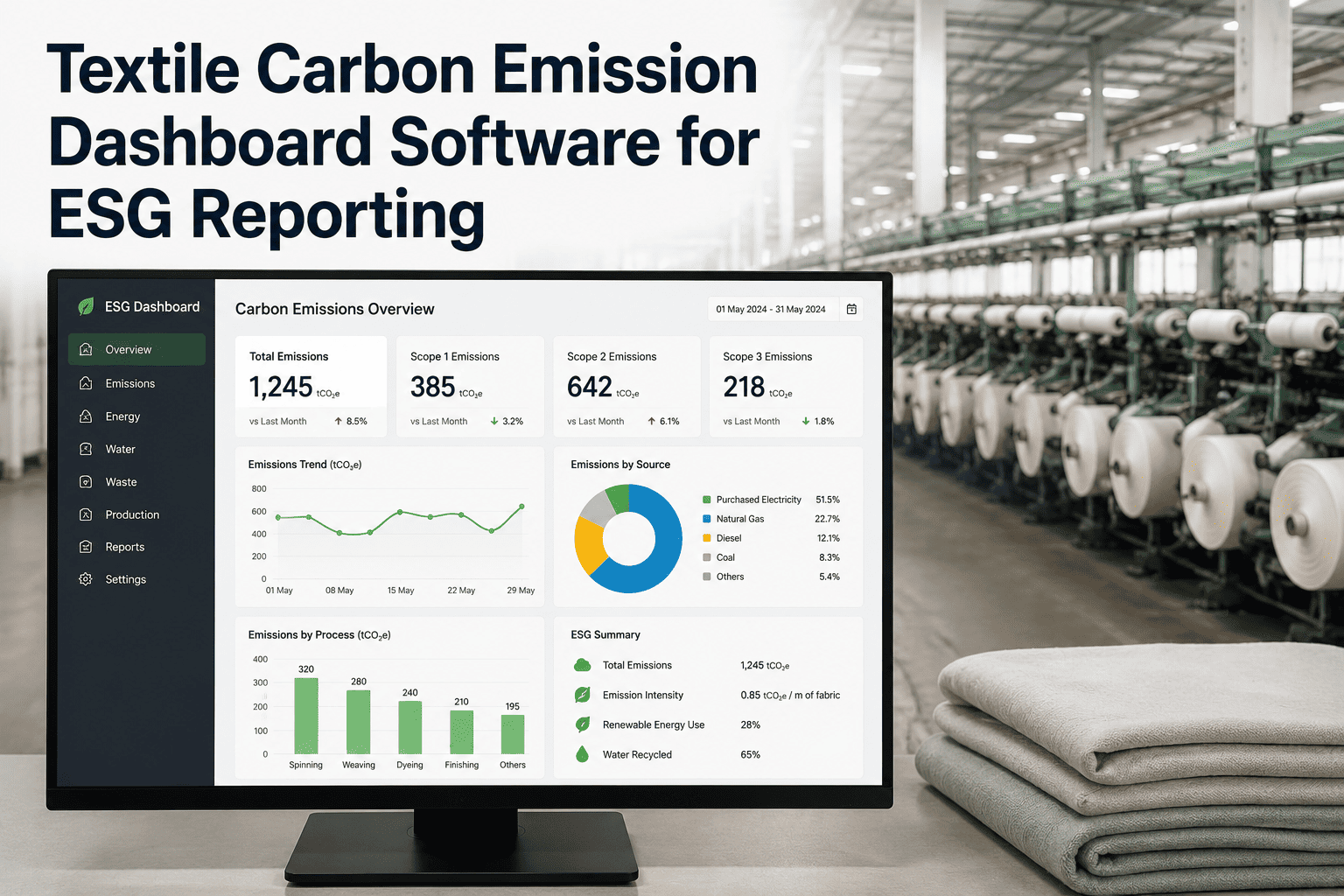The height and width of the screenshot is (896, 1344).
Task: Click the 0.85 tCO2e / m of fabric value
Action: [x=790, y=695]
